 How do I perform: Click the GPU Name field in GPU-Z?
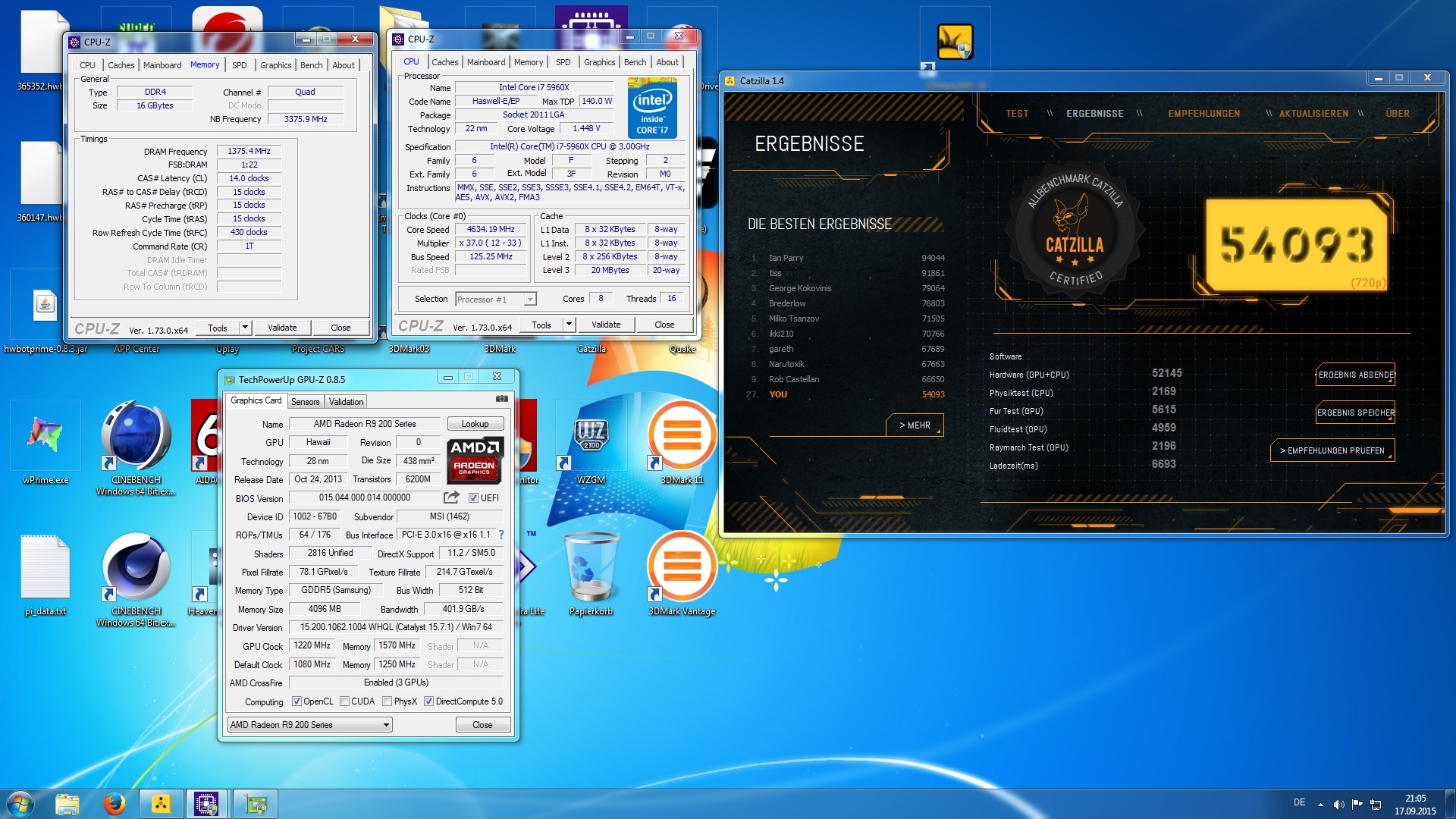pos(365,424)
